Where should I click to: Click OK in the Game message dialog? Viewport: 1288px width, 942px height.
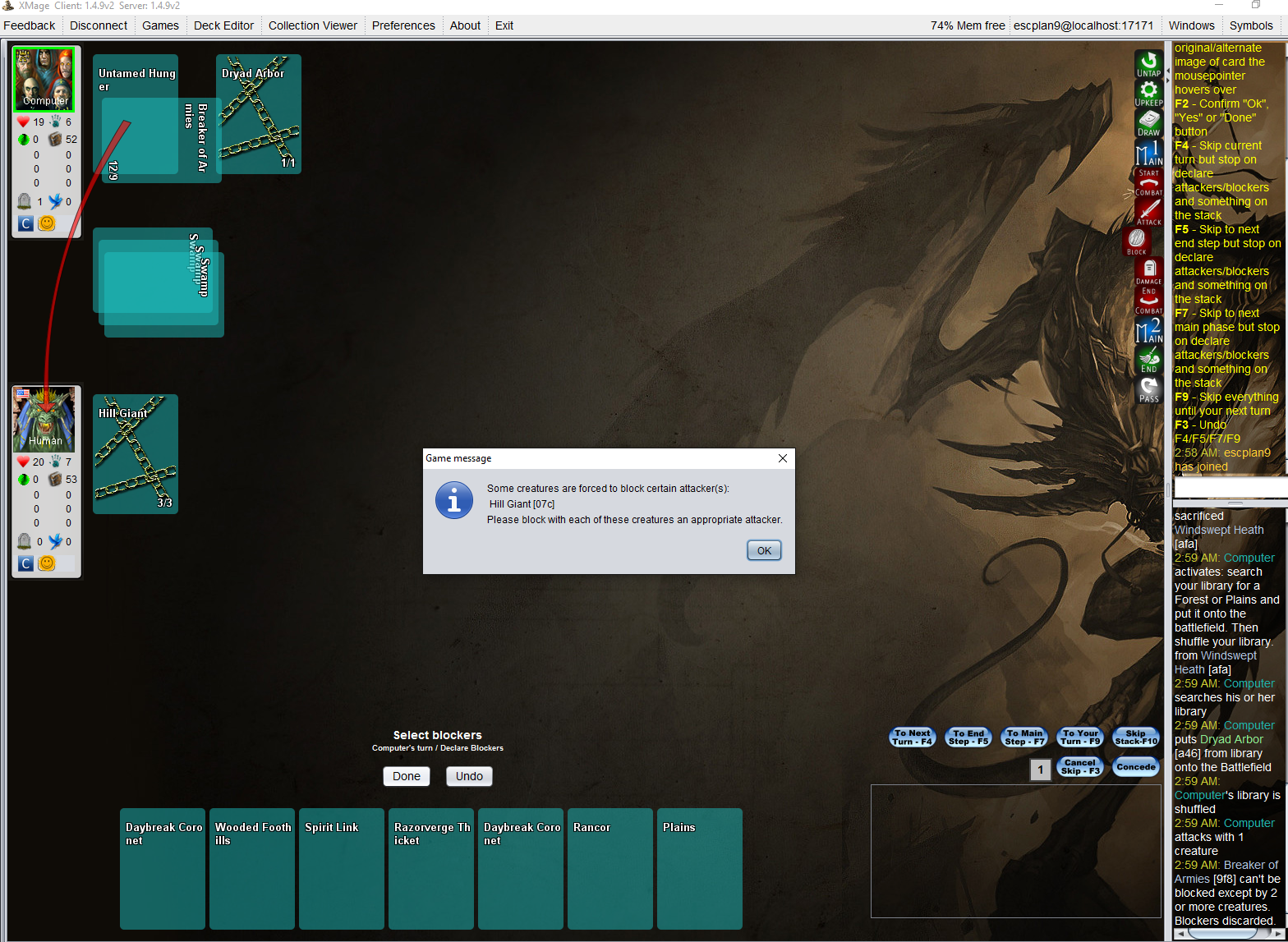pos(764,550)
